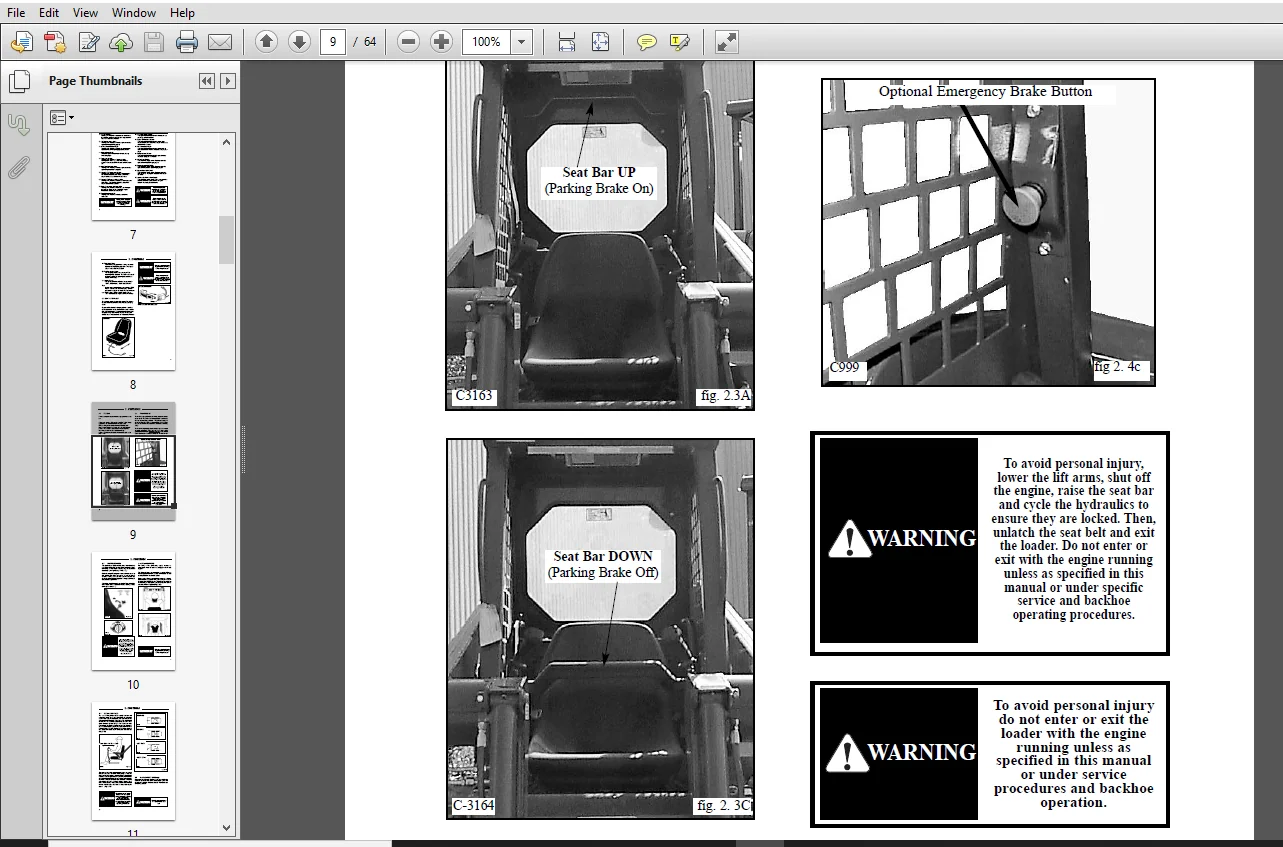1283x847 pixels.
Task: Click the '(Parking Brake Off)' label text
Action: click(603, 573)
